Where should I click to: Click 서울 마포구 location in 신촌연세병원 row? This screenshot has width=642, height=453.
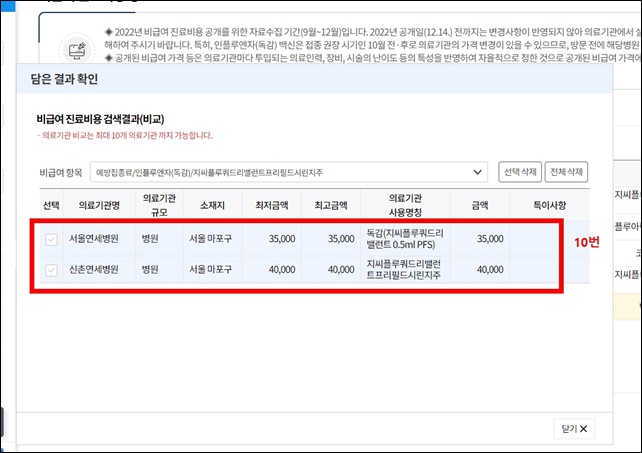pos(210,269)
